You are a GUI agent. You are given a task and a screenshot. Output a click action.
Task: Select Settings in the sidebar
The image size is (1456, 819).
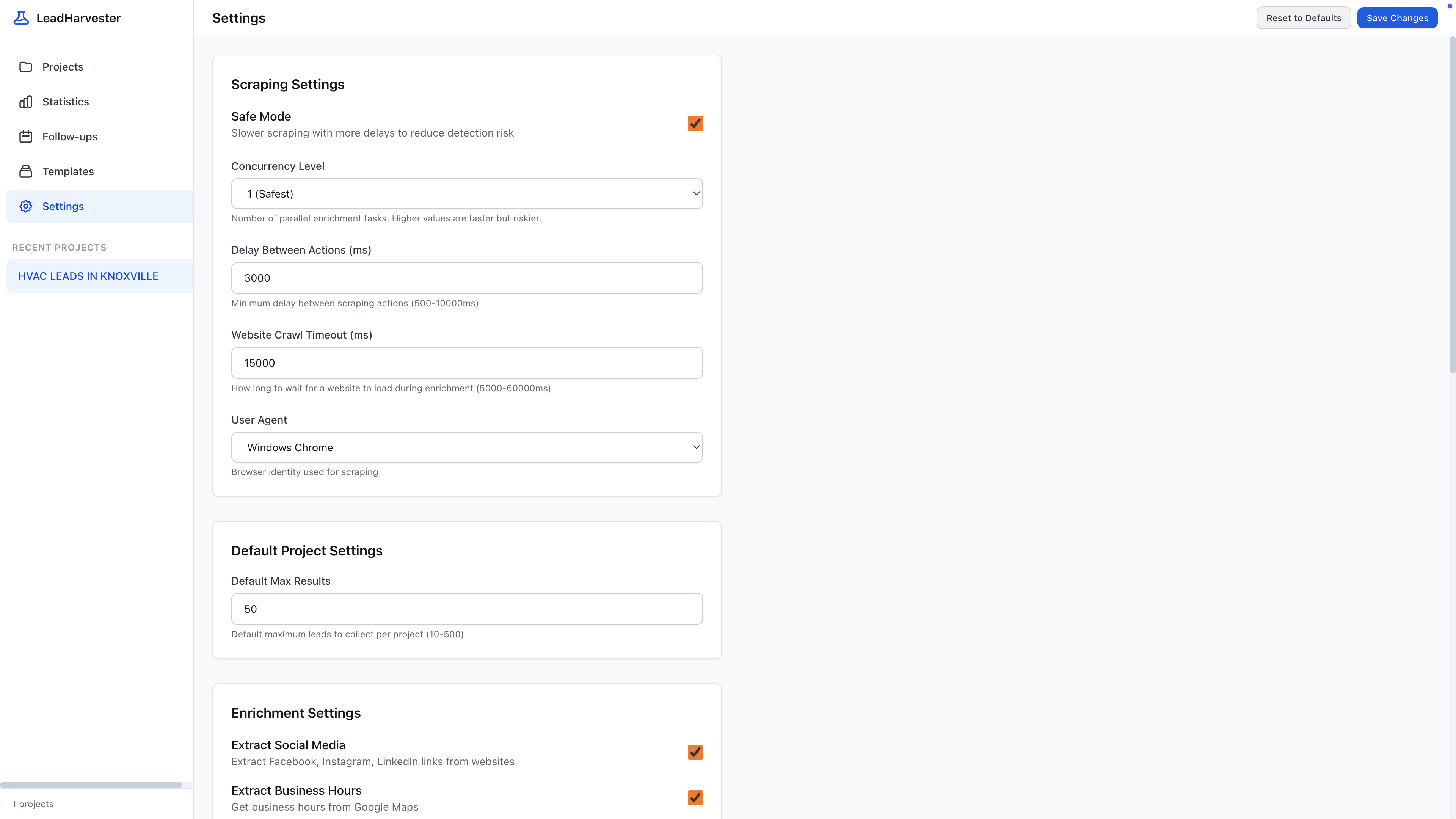pyautogui.click(x=63, y=206)
